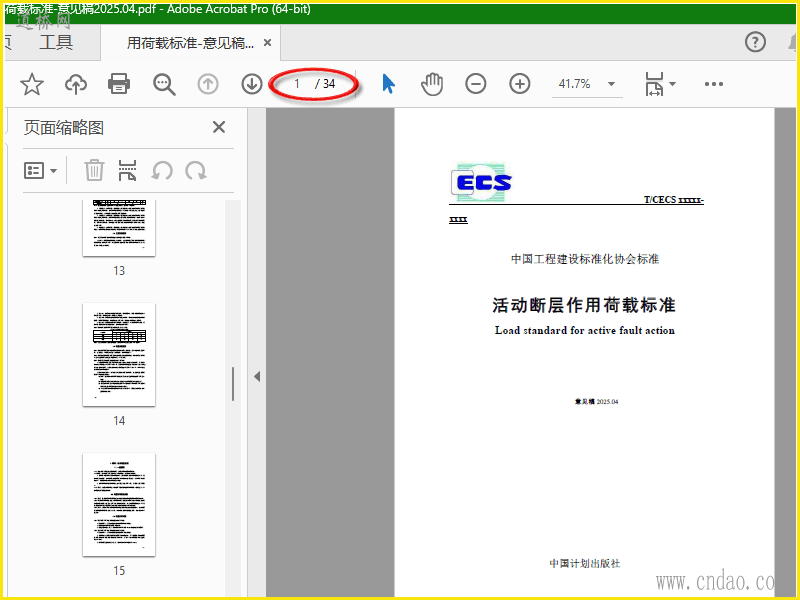Viewport: 800px width, 600px height.
Task: Select page 14 thumbnail
Action: point(119,355)
